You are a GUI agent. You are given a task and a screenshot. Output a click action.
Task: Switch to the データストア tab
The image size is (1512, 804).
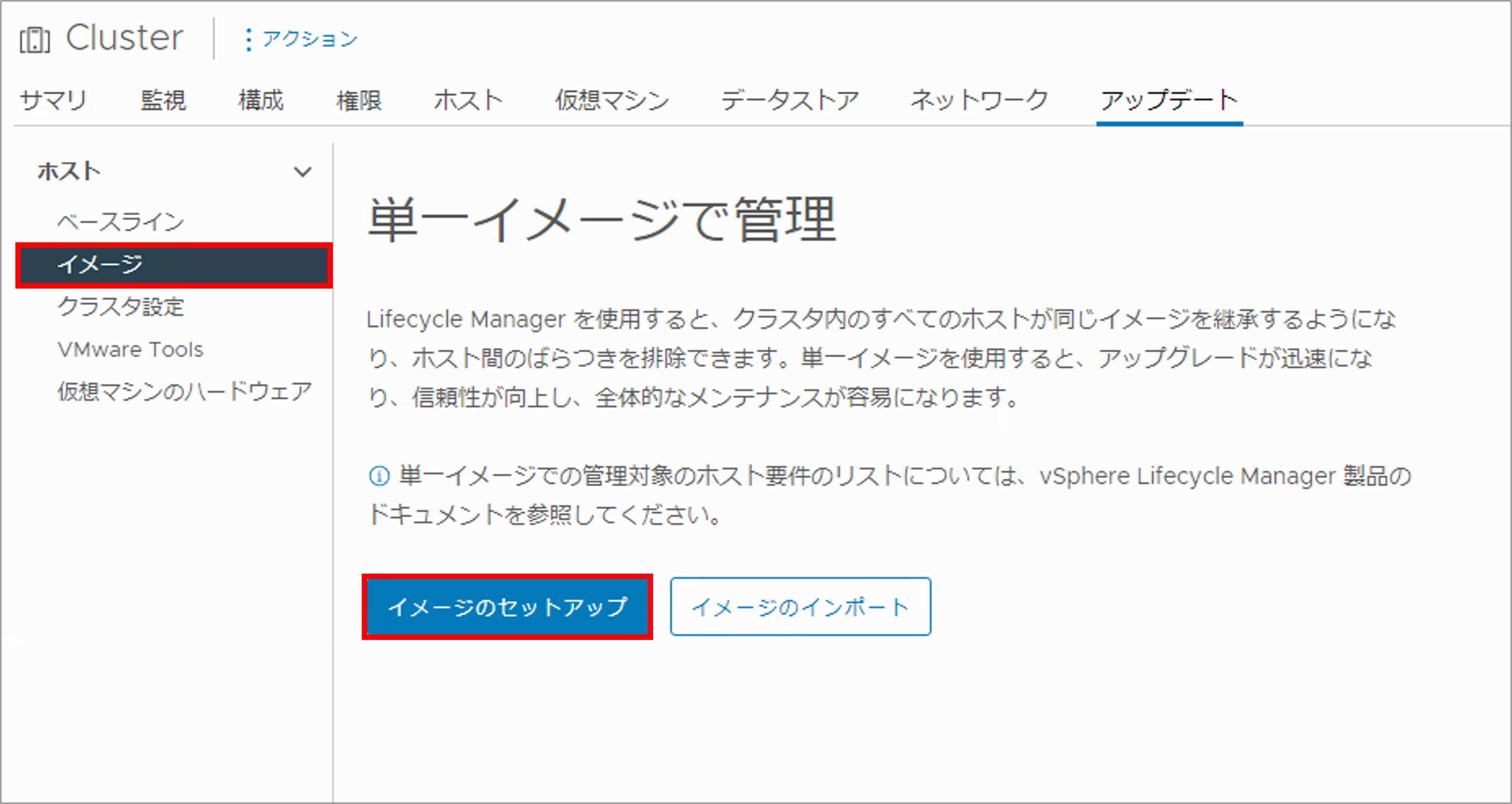[x=790, y=100]
